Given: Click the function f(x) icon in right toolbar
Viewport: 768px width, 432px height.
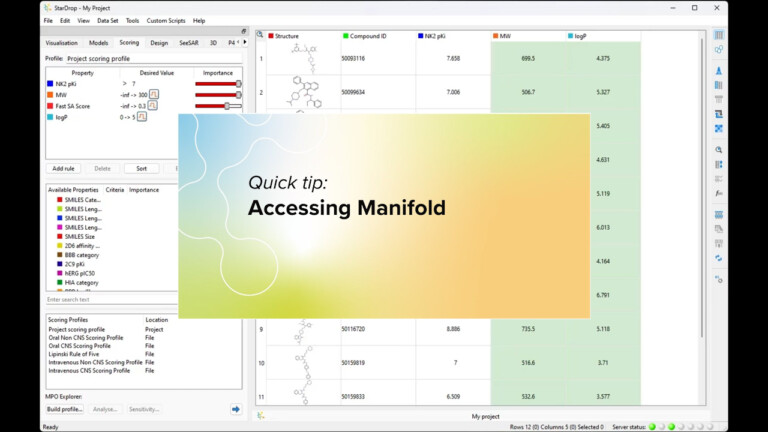Looking at the screenshot, I should coord(719,191).
